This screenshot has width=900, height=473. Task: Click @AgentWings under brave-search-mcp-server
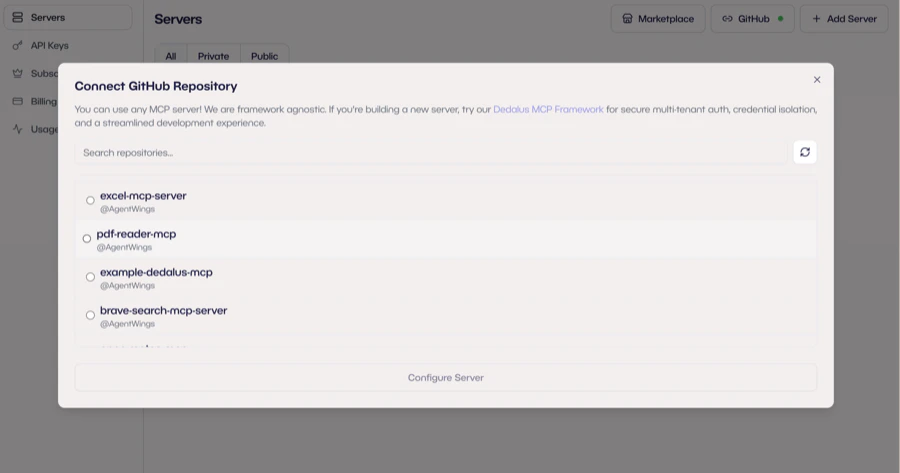127,324
